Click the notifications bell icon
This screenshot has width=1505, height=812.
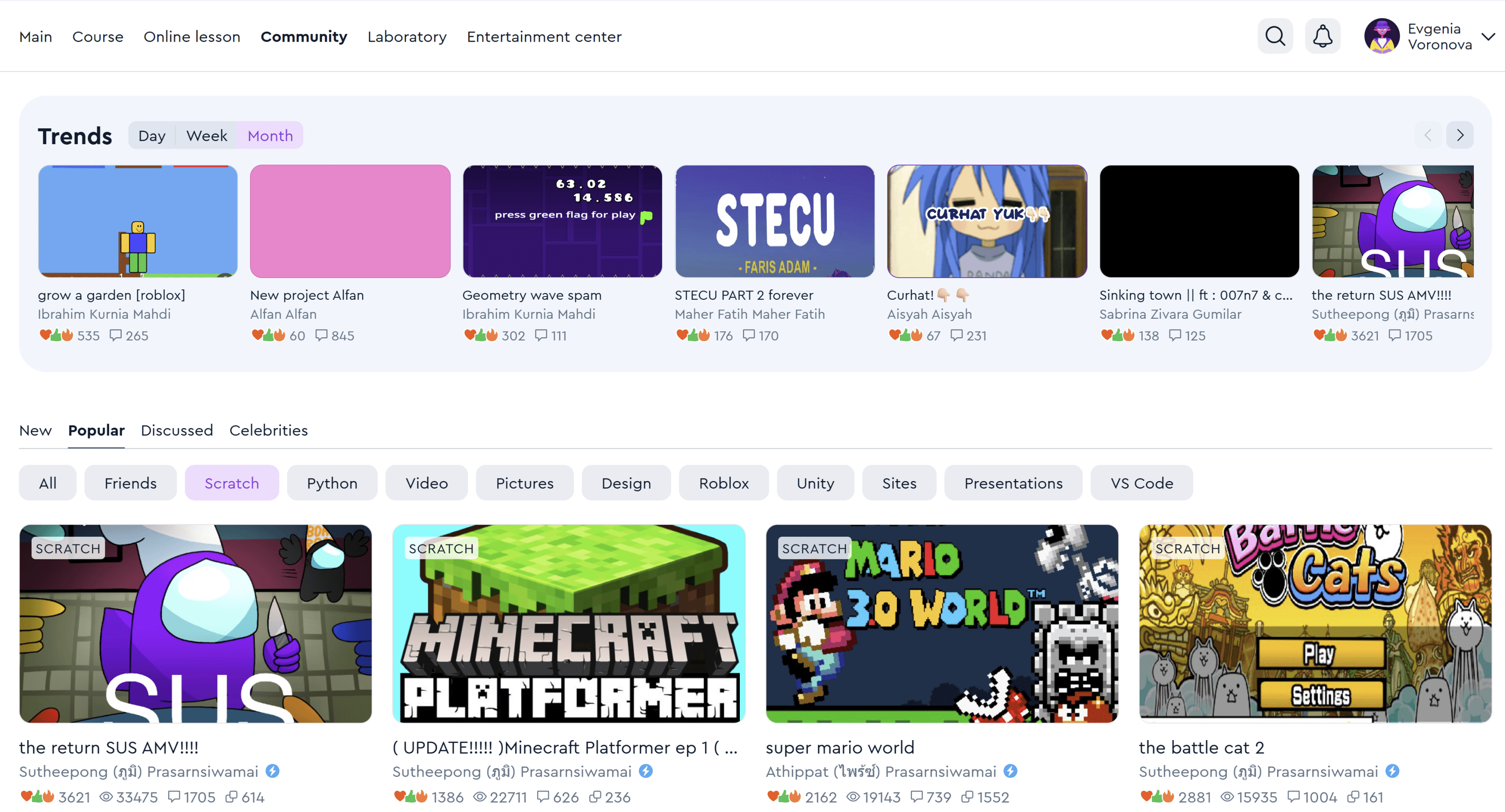1323,36
